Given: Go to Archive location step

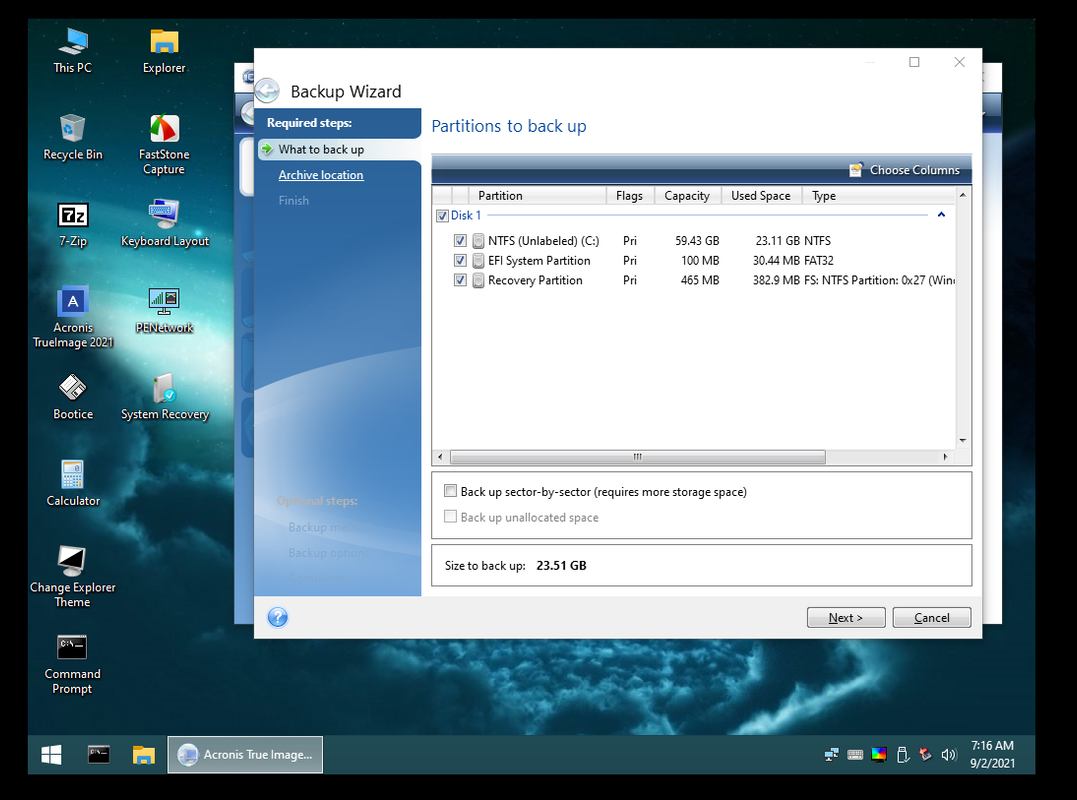Looking at the screenshot, I should pos(321,175).
